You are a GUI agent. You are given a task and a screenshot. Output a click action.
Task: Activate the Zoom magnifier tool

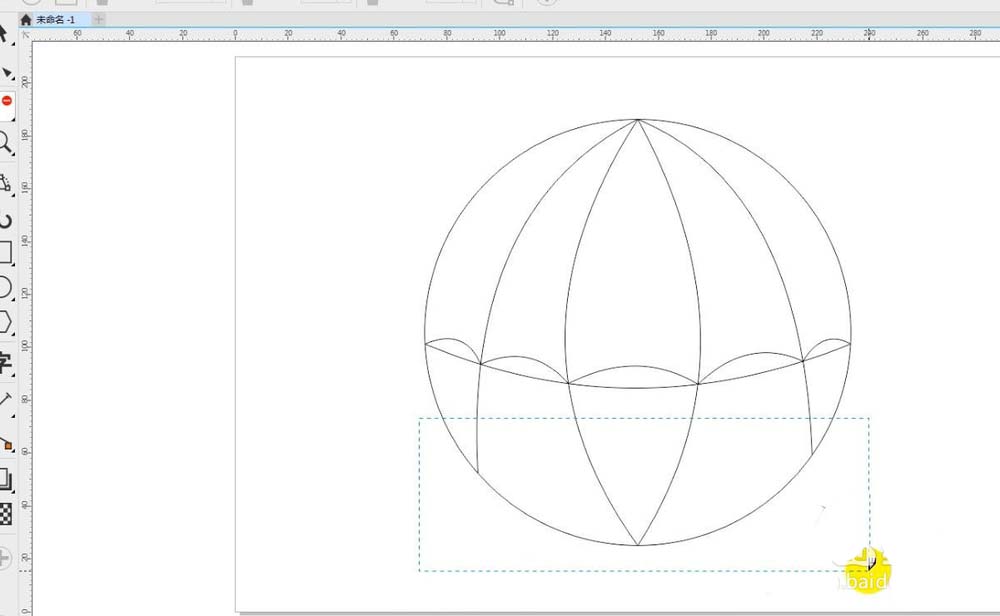(x=5, y=142)
